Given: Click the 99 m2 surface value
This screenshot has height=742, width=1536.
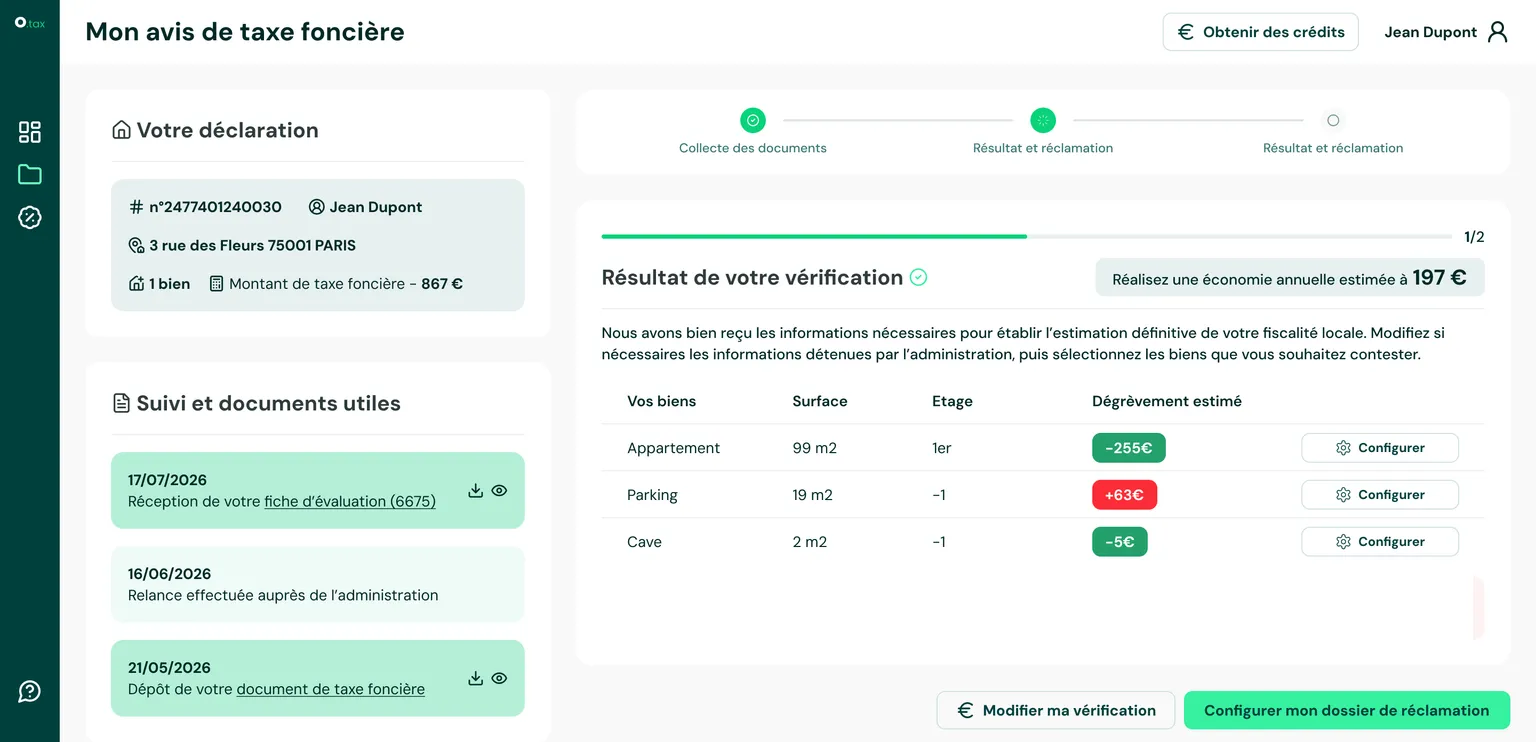Looking at the screenshot, I should tap(815, 448).
